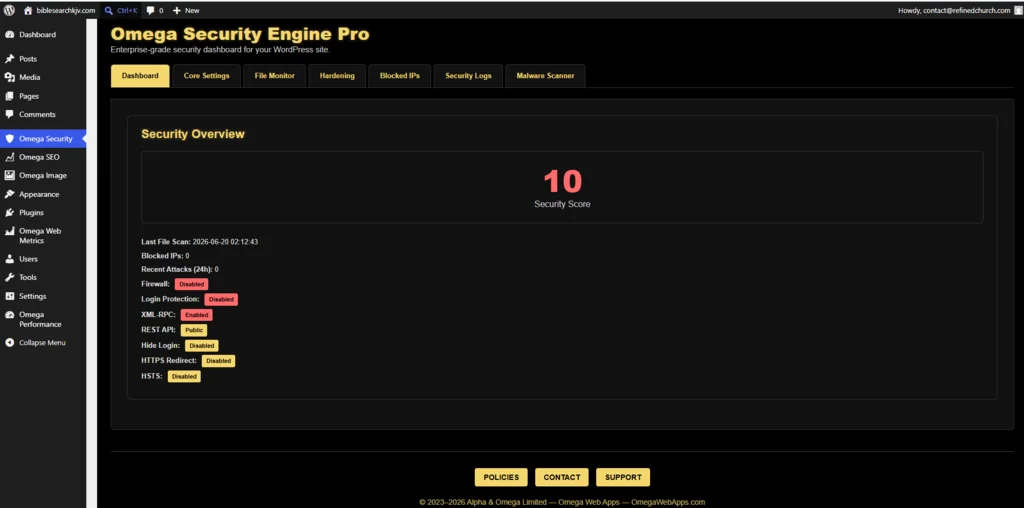Viewport: 1024px width, 508px height.
Task: Click the Settings sliders icon
Action: pos(9,296)
